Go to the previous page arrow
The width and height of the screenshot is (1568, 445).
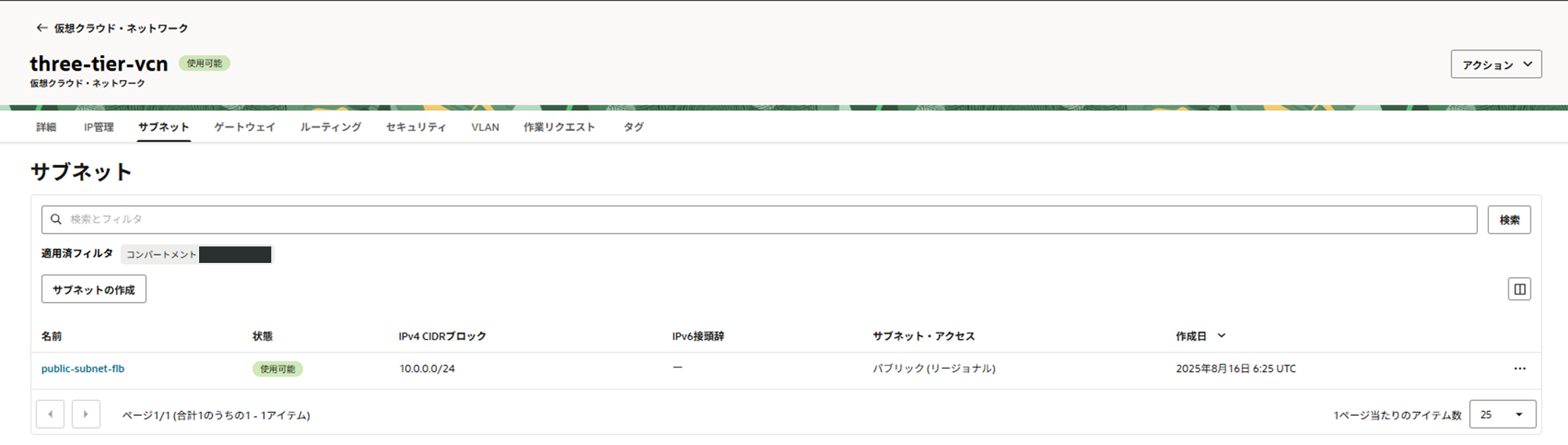(x=50, y=414)
